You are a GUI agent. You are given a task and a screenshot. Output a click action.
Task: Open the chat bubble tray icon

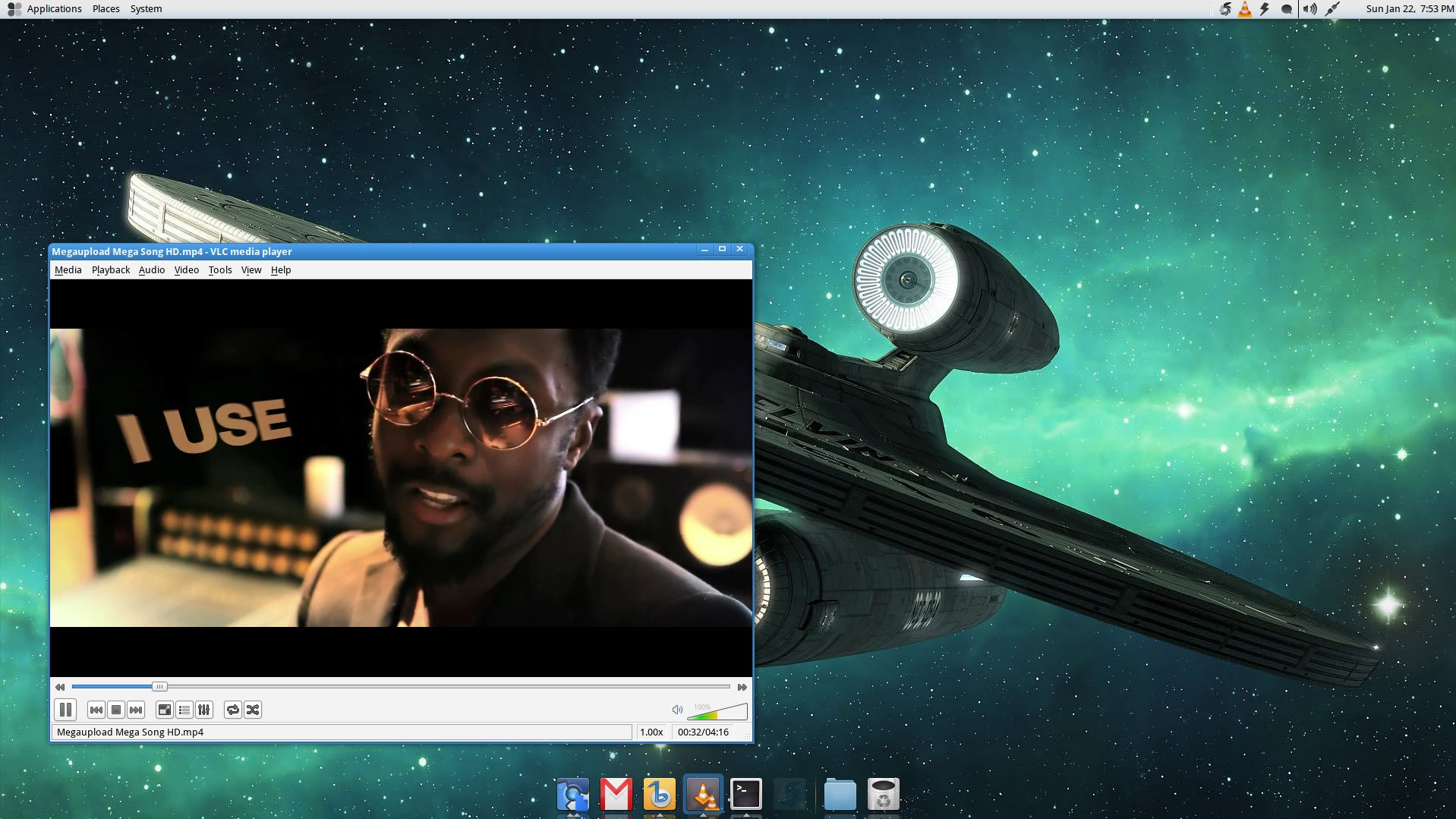(x=1287, y=9)
